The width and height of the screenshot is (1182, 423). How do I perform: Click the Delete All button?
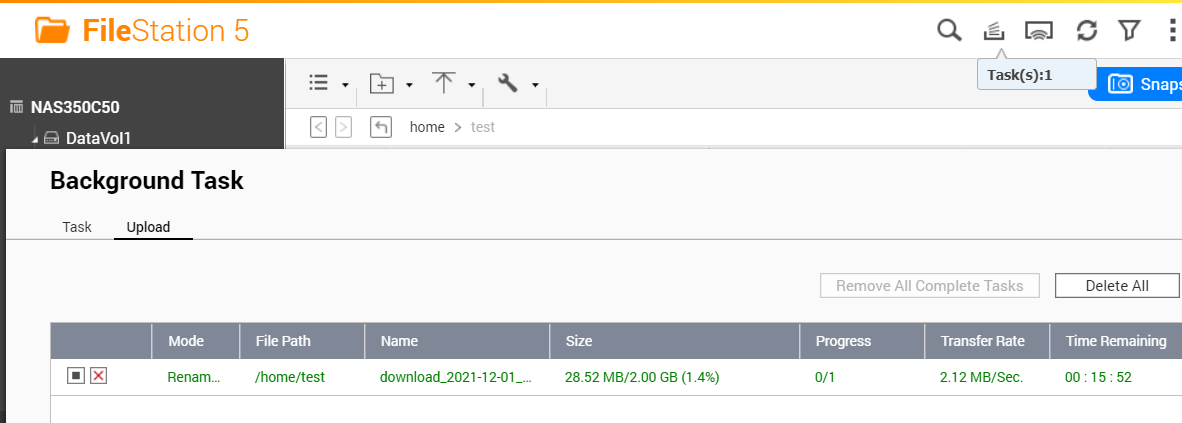click(1117, 286)
